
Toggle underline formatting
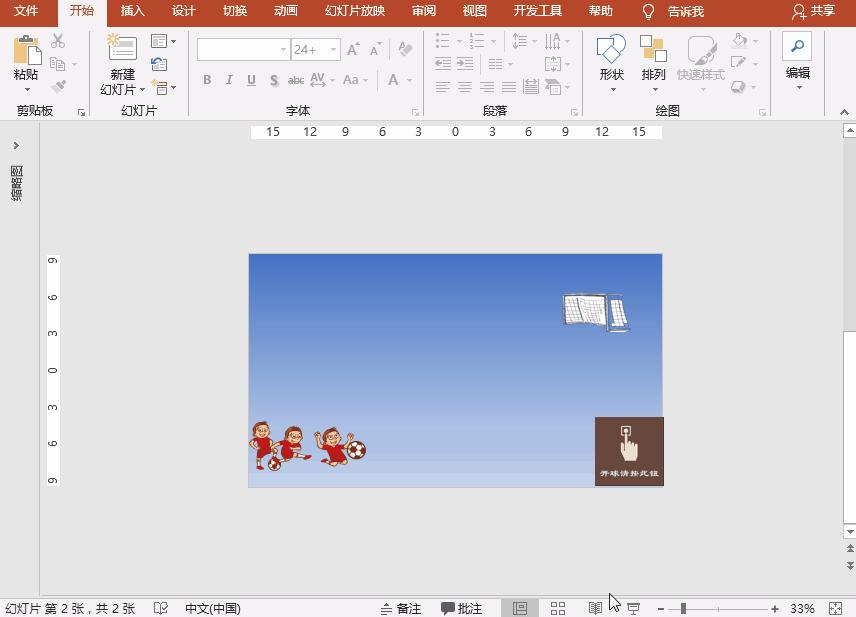pos(251,79)
